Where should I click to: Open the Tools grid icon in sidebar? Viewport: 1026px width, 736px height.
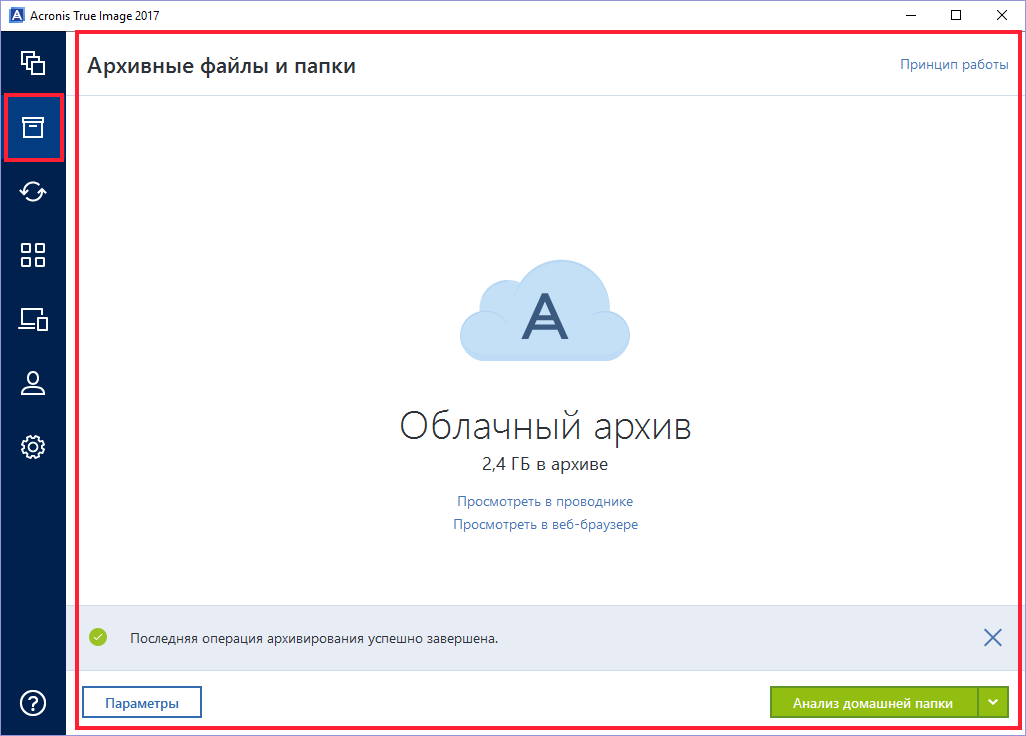click(33, 255)
